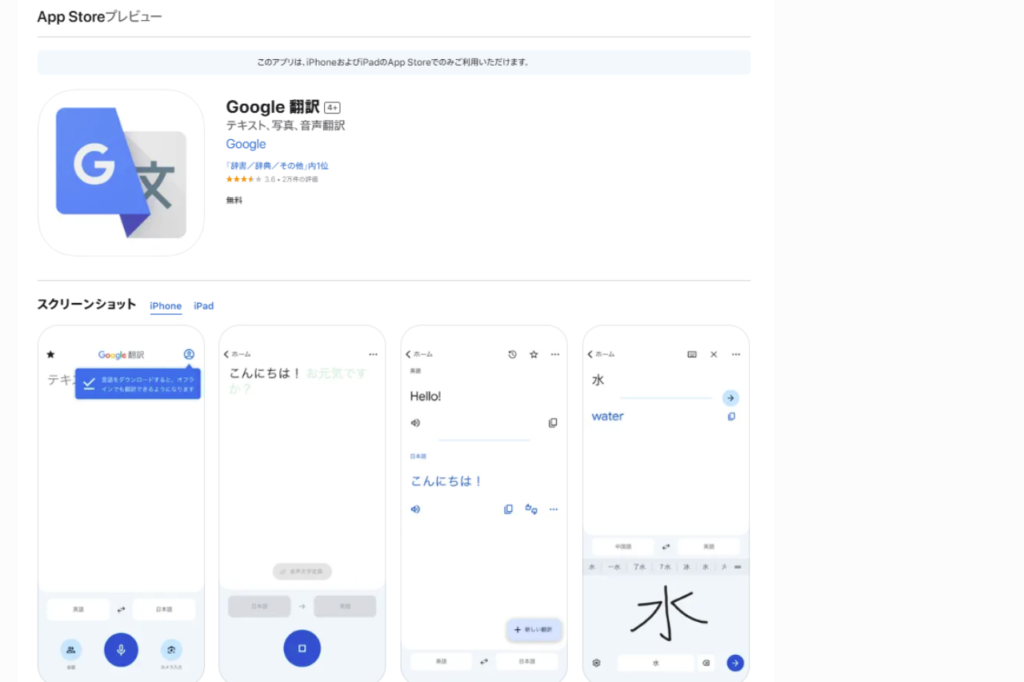Tap the speaker icon below Hello!
The height and width of the screenshot is (682, 1024).
415,423
